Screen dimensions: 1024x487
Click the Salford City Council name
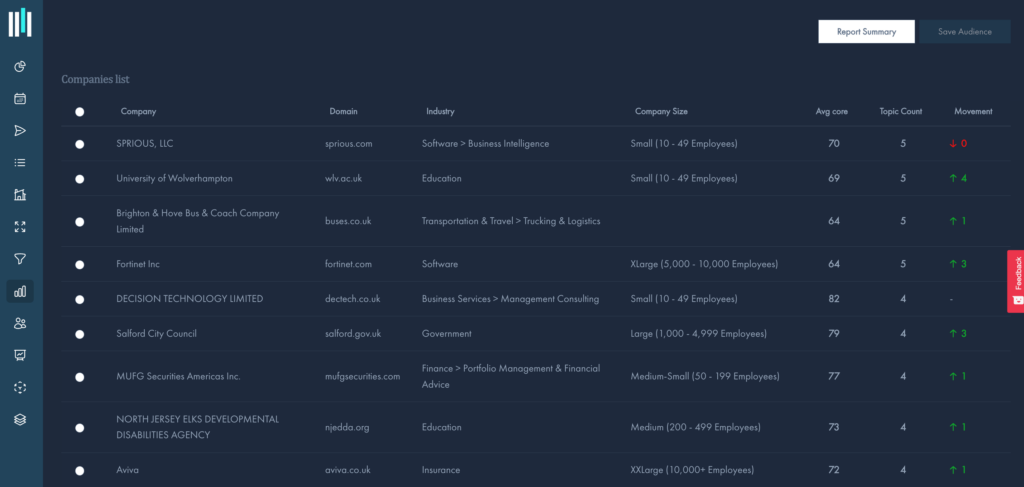click(x=156, y=334)
